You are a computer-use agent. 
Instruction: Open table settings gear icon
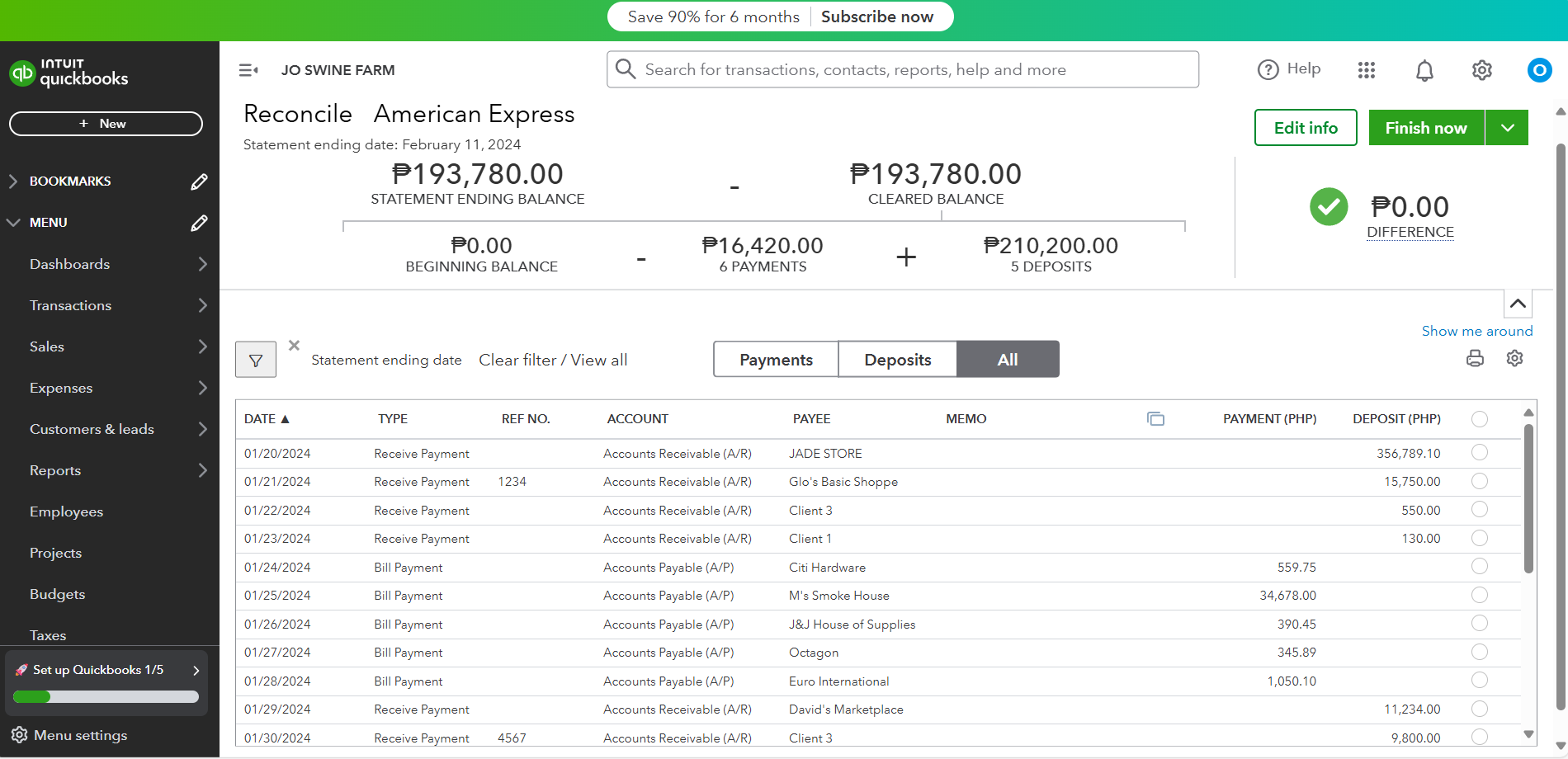coord(1514,358)
